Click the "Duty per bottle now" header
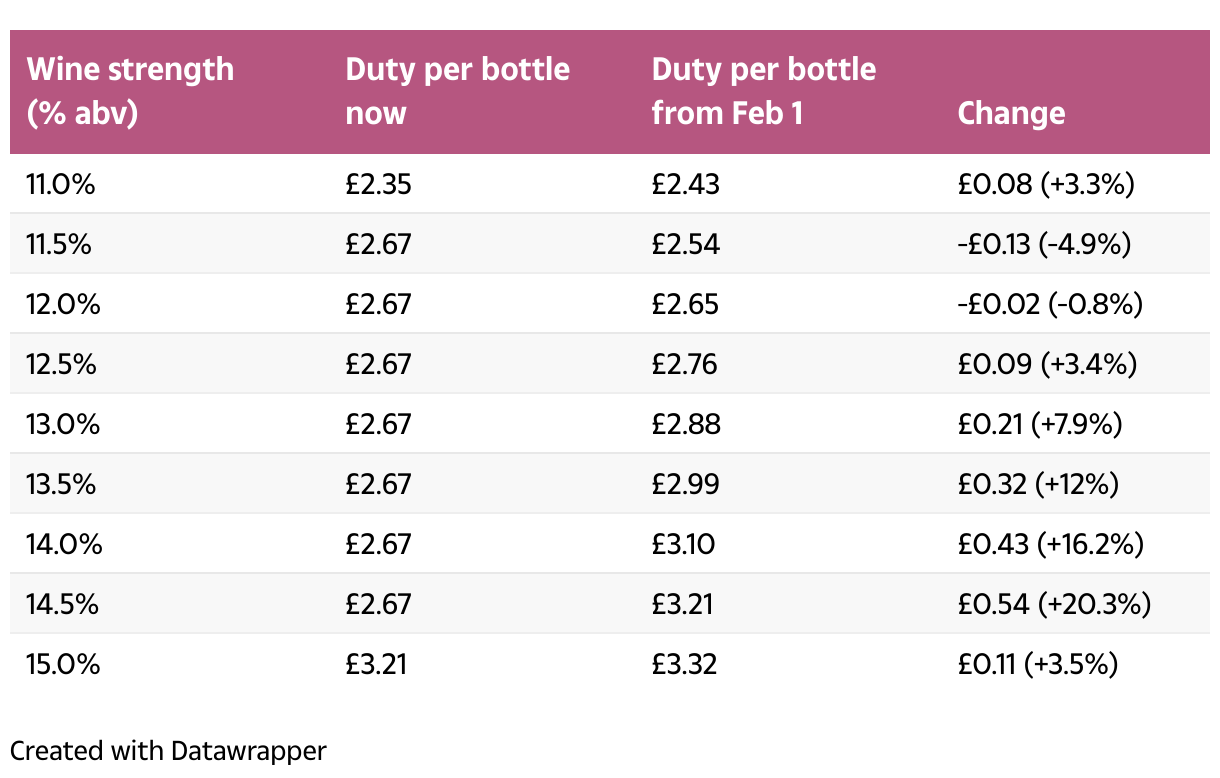 (x=457, y=91)
